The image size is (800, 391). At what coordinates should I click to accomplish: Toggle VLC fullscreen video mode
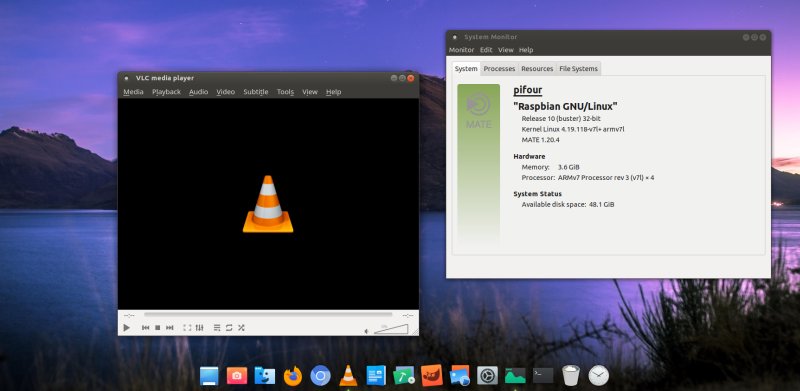point(187,328)
